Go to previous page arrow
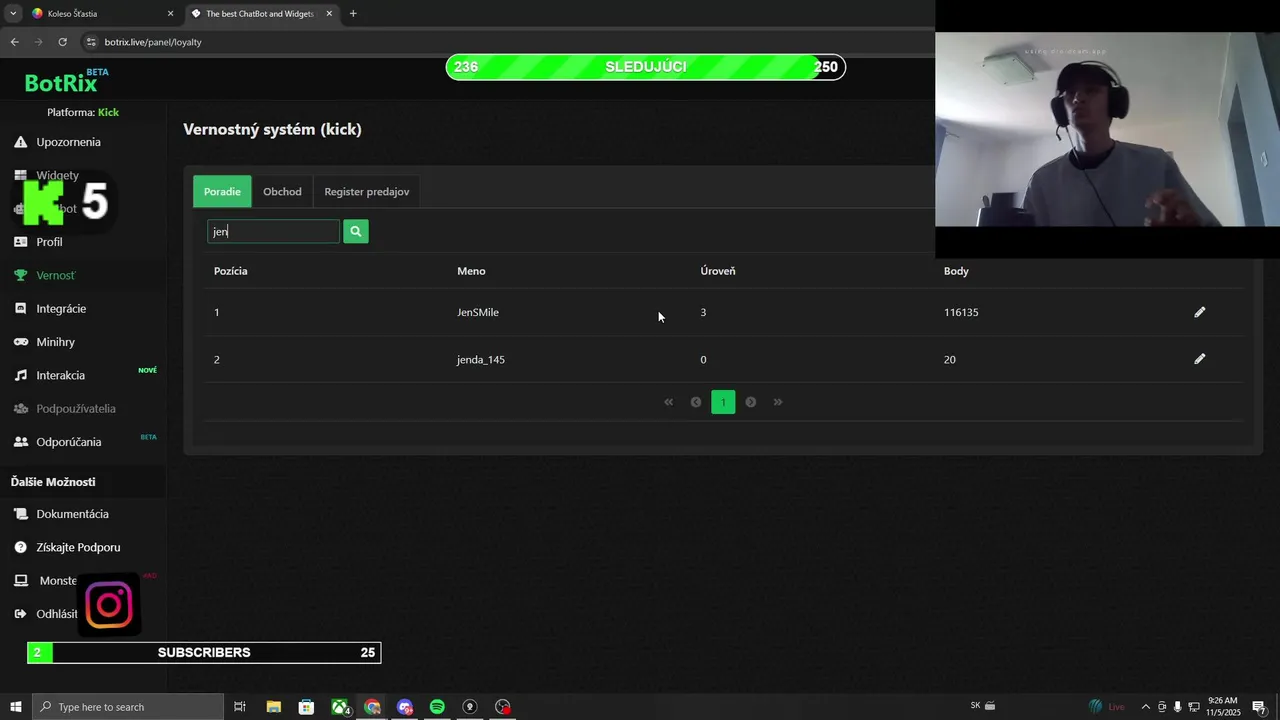This screenshot has height=720, width=1280. (696, 402)
